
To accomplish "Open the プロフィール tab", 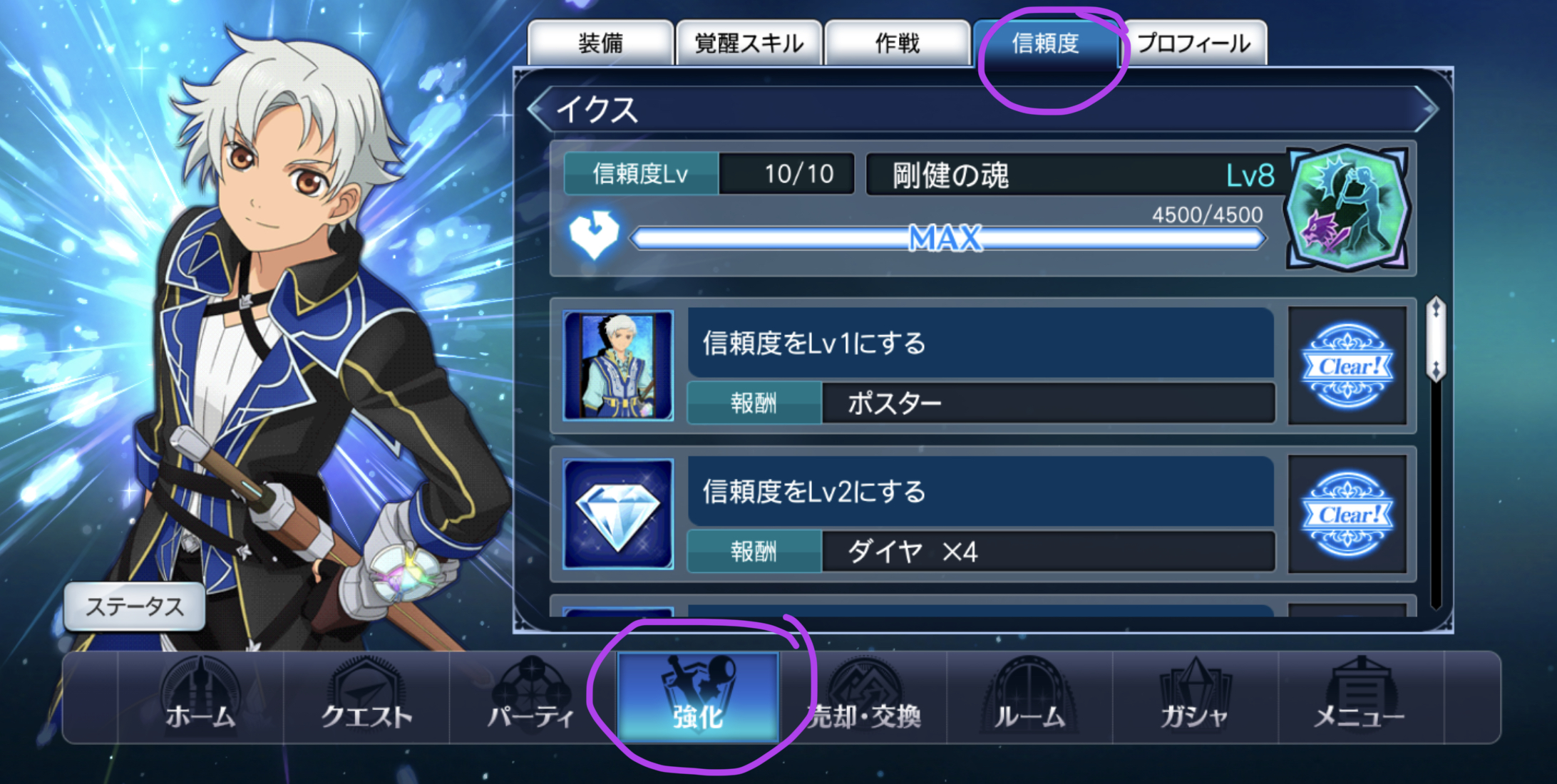I will tap(1194, 43).
